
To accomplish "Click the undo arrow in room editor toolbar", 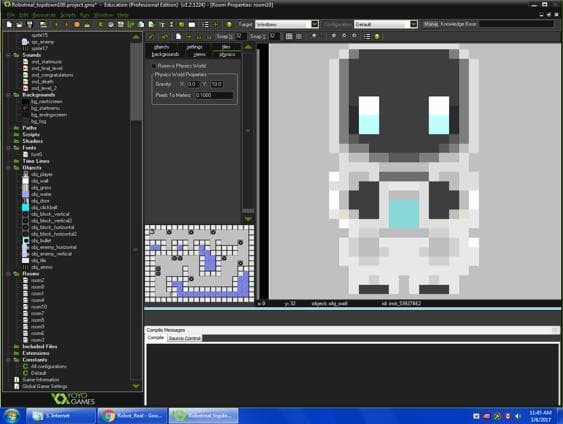I will [x=165, y=37].
